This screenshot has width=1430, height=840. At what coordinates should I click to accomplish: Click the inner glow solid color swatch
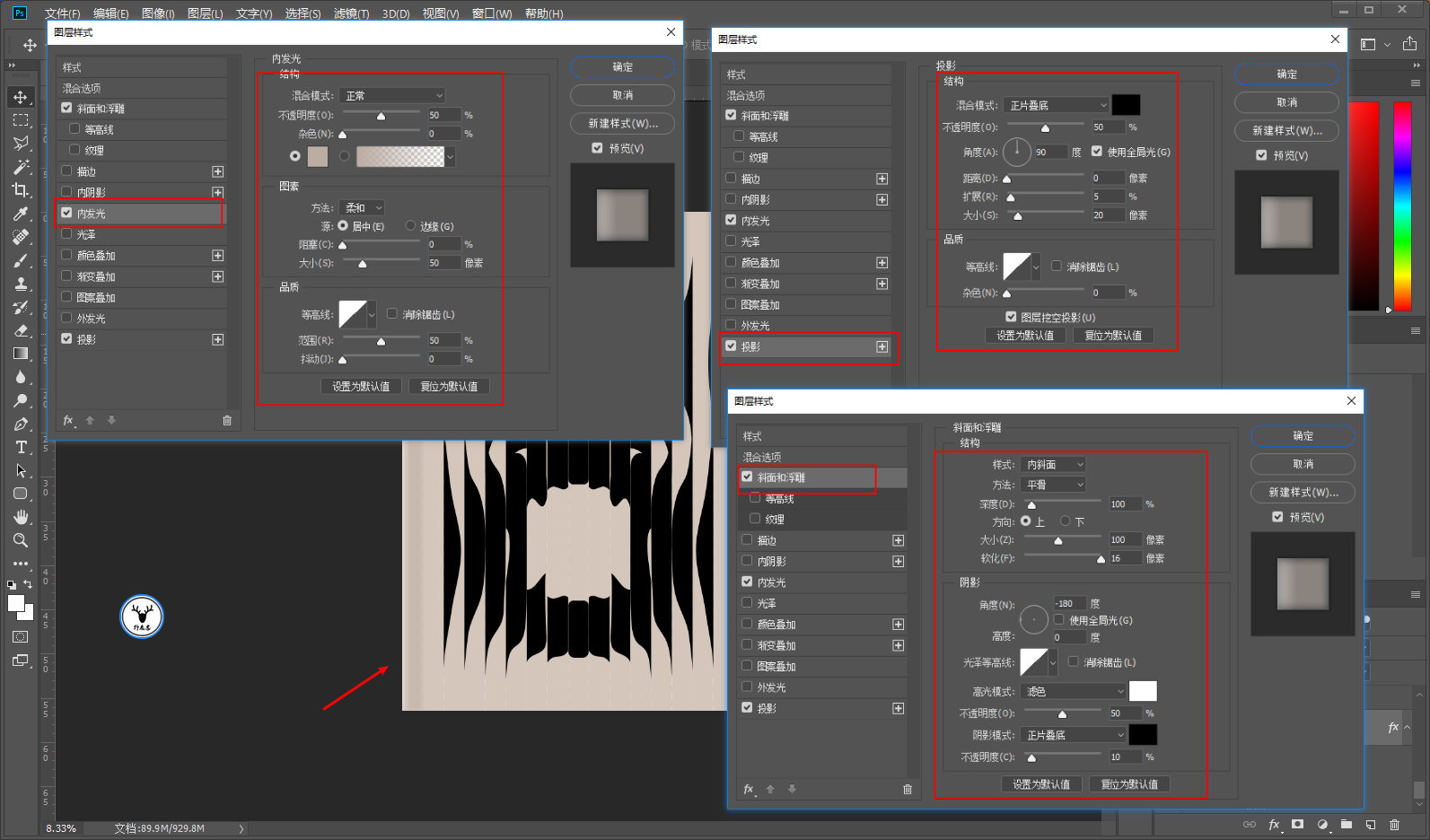(318, 156)
